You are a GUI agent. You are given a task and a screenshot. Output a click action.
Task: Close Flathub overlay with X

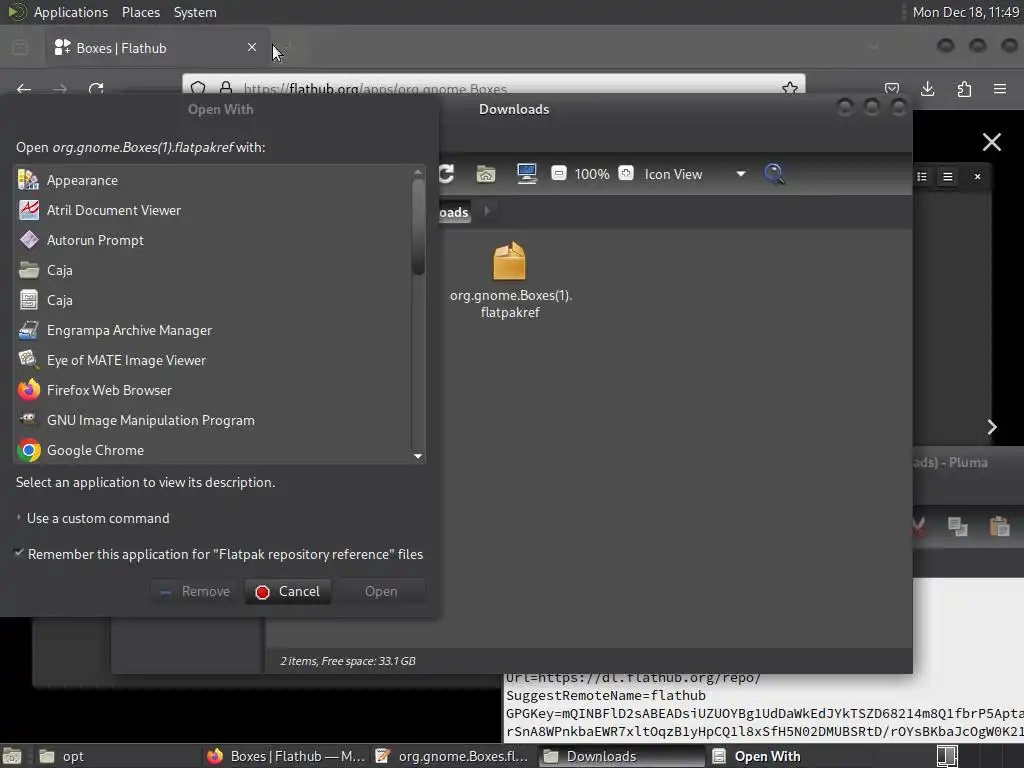[x=991, y=142]
